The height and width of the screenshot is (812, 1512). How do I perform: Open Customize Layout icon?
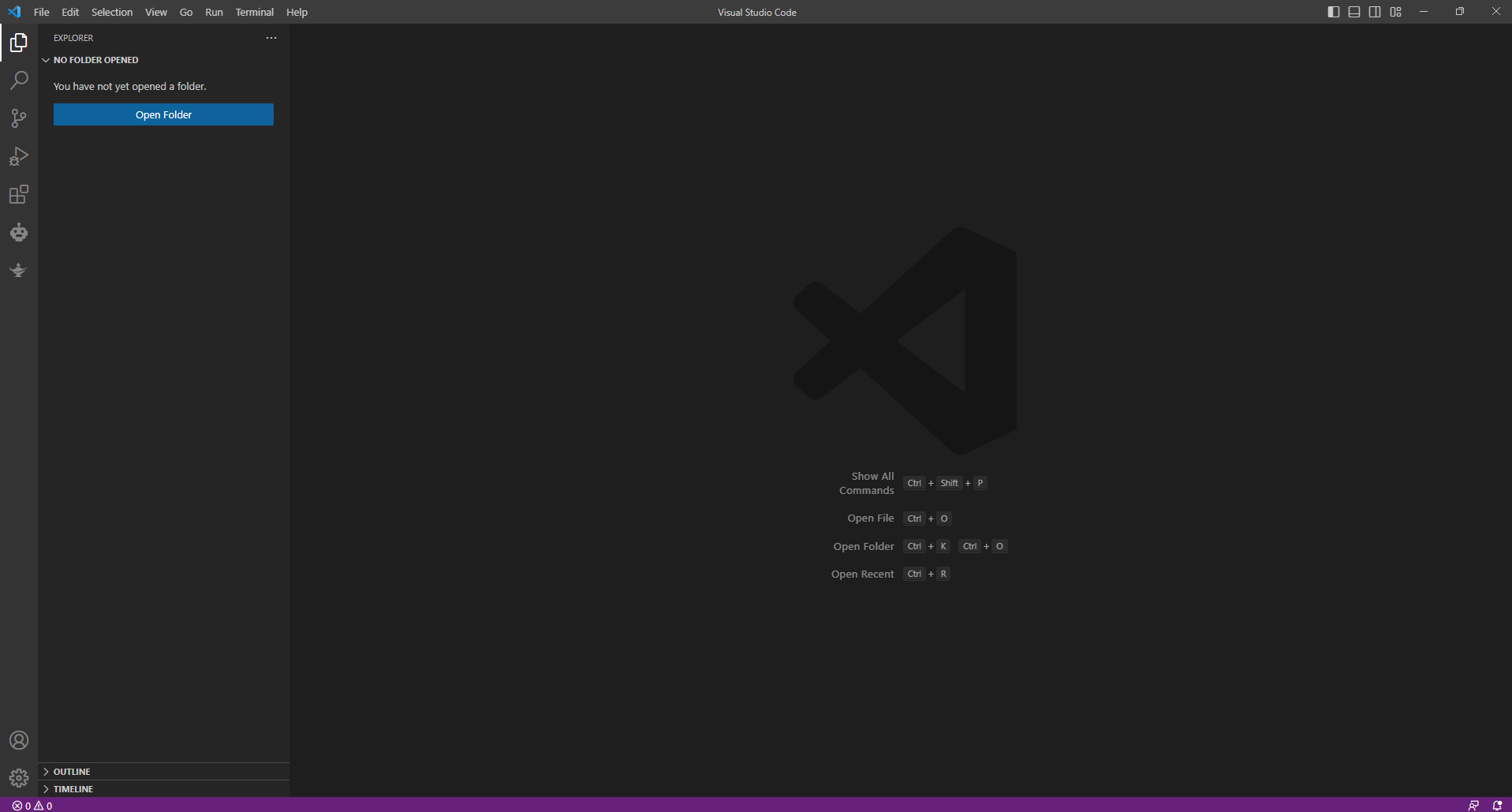[x=1396, y=12]
